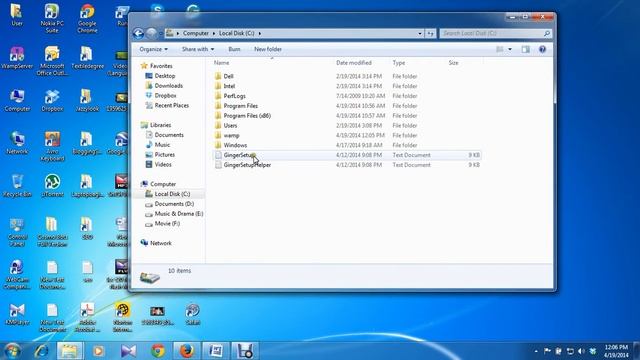Open Dropbox in the navigation pane
Screen dimensions: 640x360
pyautogui.click(x=166, y=96)
